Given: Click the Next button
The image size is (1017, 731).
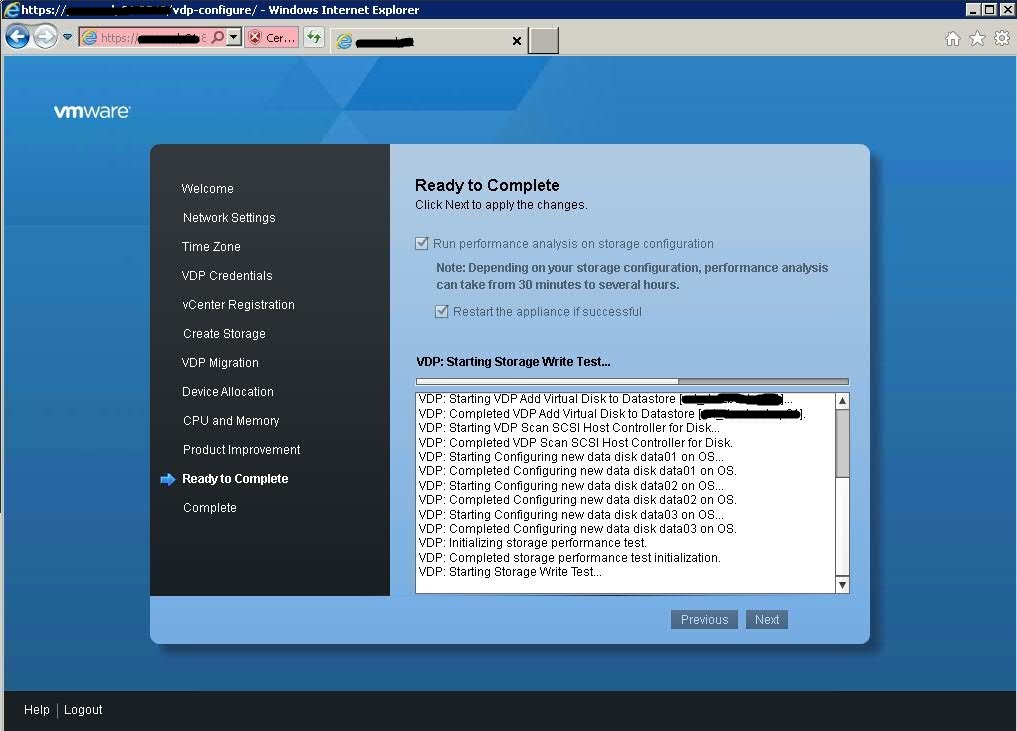Looking at the screenshot, I should click(767, 619).
